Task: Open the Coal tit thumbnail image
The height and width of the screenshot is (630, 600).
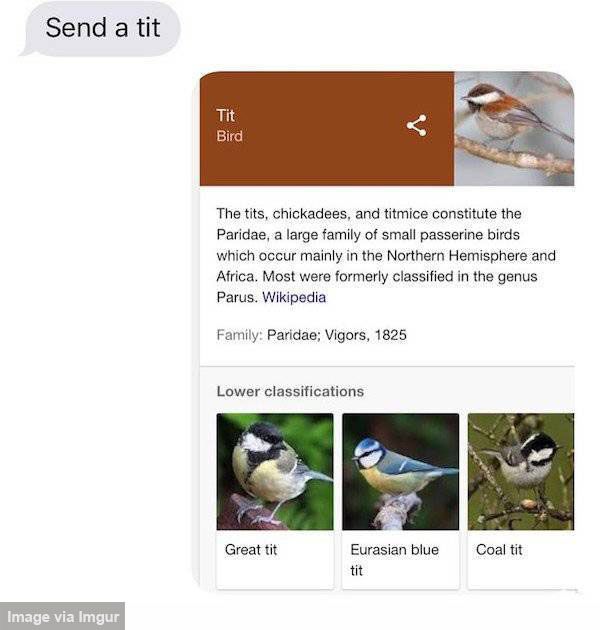Action: [x=521, y=471]
